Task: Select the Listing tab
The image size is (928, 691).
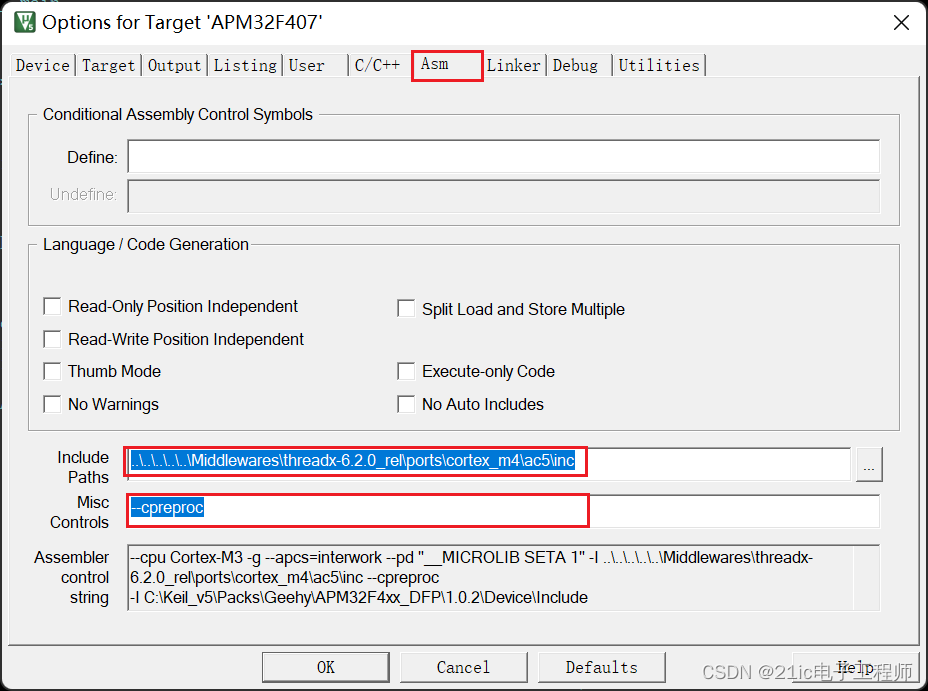Action: tap(244, 65)
